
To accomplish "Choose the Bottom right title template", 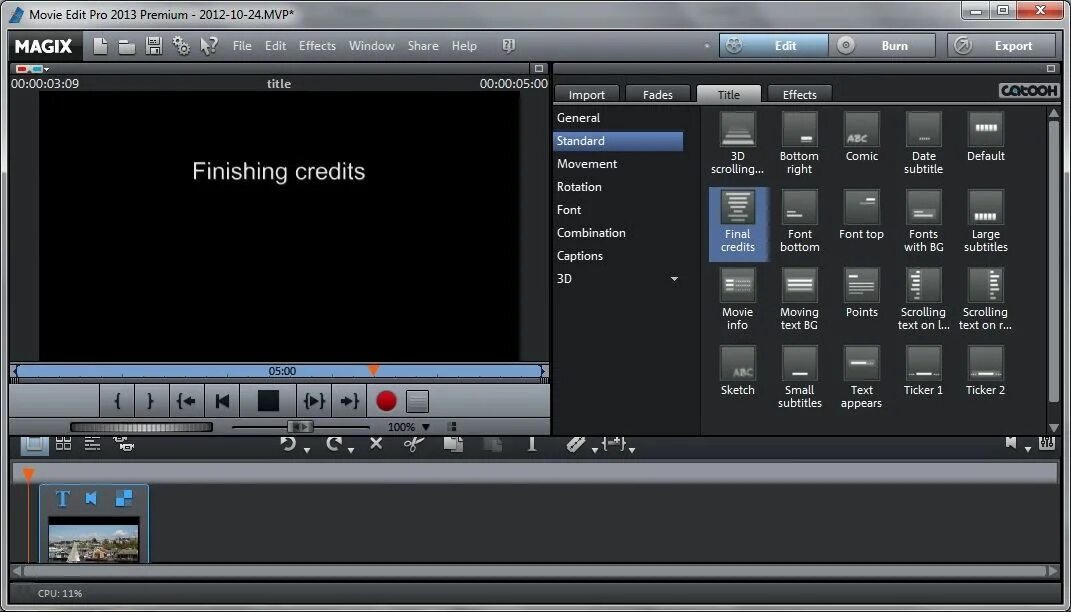I will point(799,143).
